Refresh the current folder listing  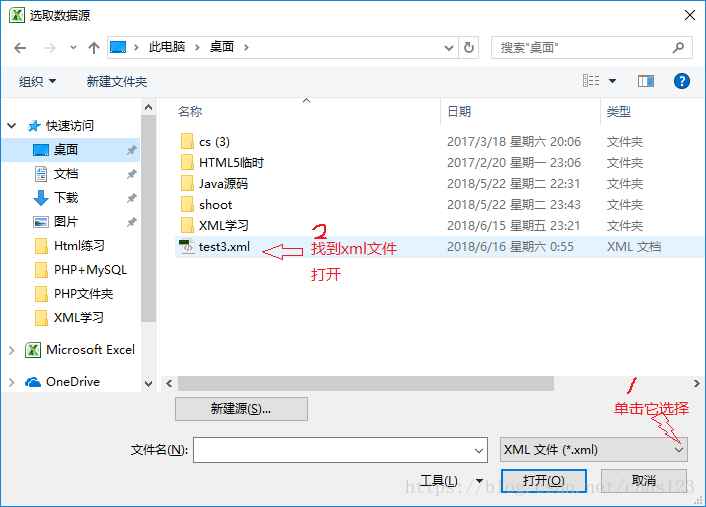pos(469,48)
